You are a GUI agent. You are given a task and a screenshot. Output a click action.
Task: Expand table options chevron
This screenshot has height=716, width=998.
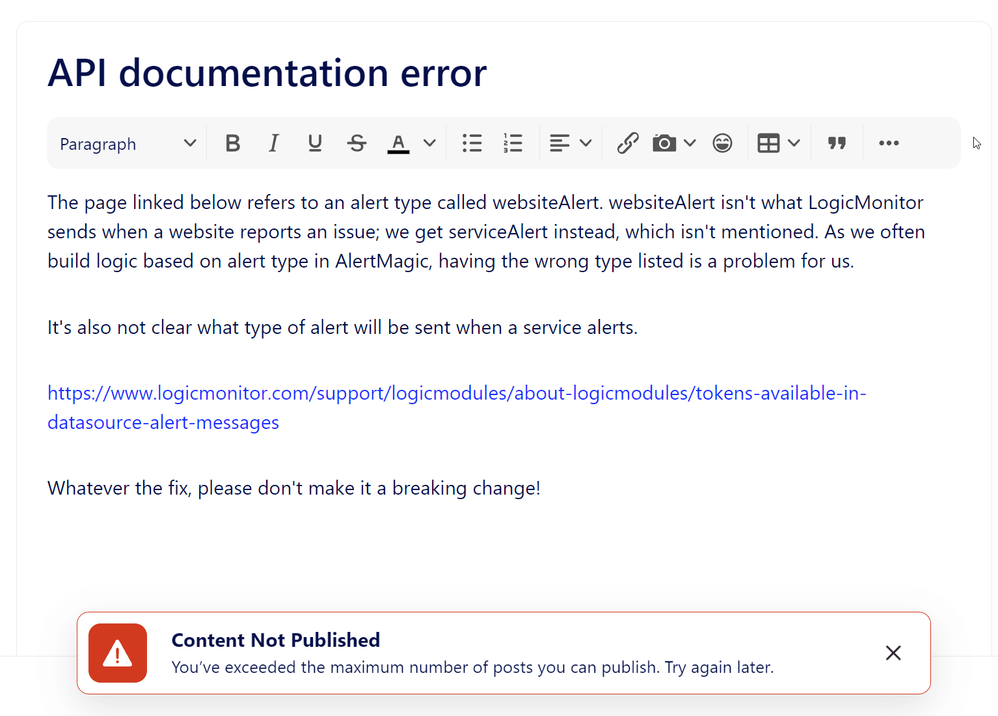(x=794, y=143)
